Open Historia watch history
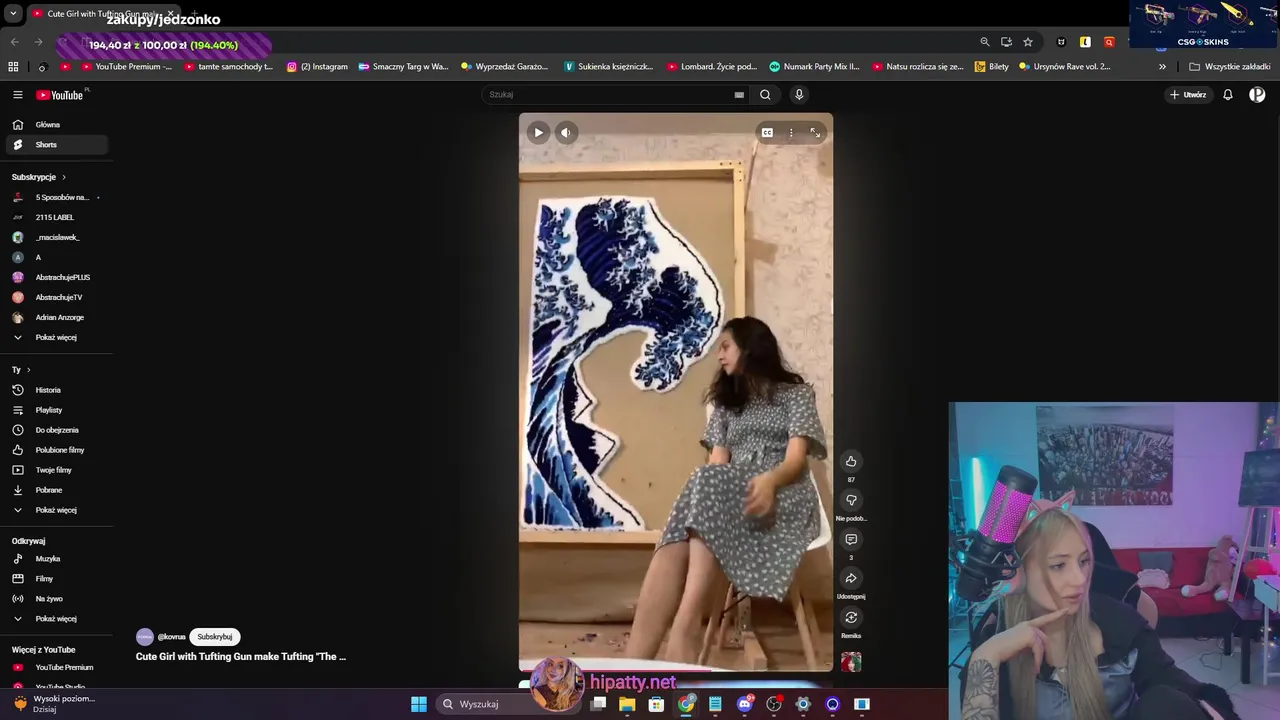The image size is (1280, 720). point(57,390)
